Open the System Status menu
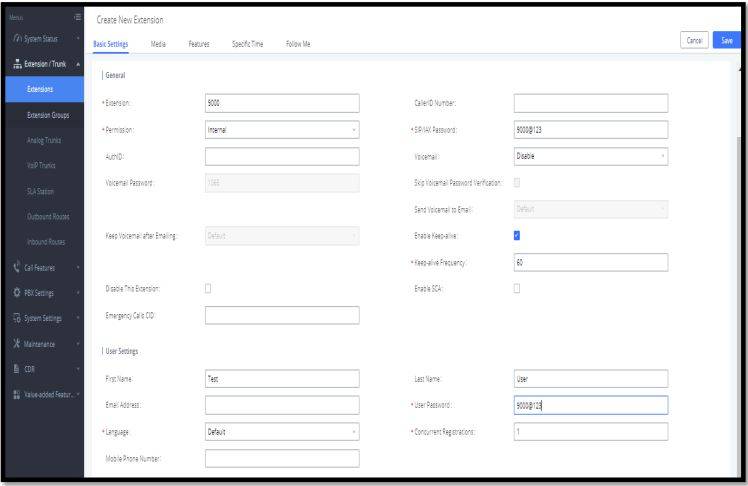 pos(40,40)
